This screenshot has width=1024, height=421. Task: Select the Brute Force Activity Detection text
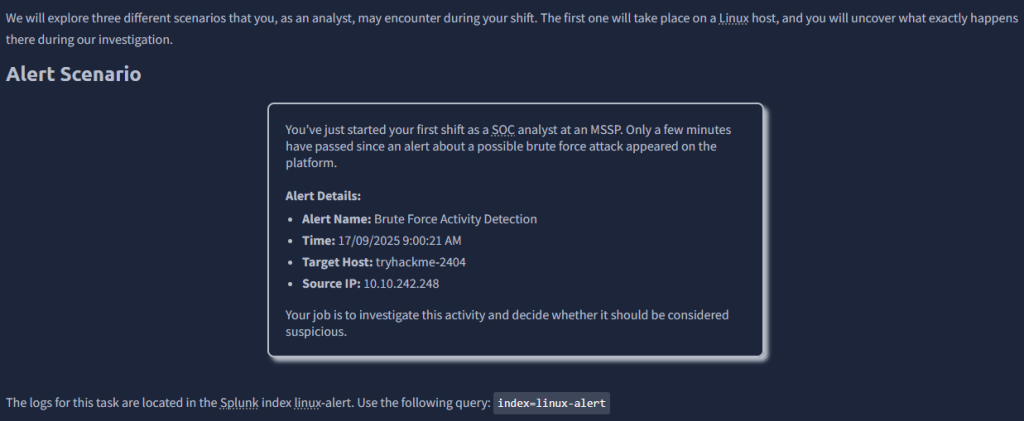pyautogui.click(x=455, y=219)
